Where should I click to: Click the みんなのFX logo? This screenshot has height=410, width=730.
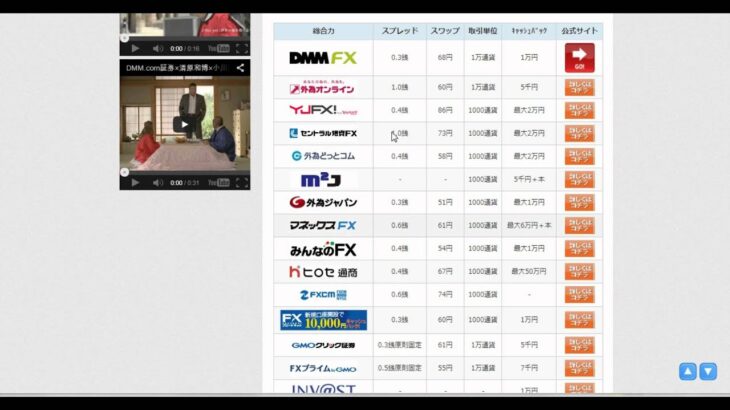tap(323, 248)
